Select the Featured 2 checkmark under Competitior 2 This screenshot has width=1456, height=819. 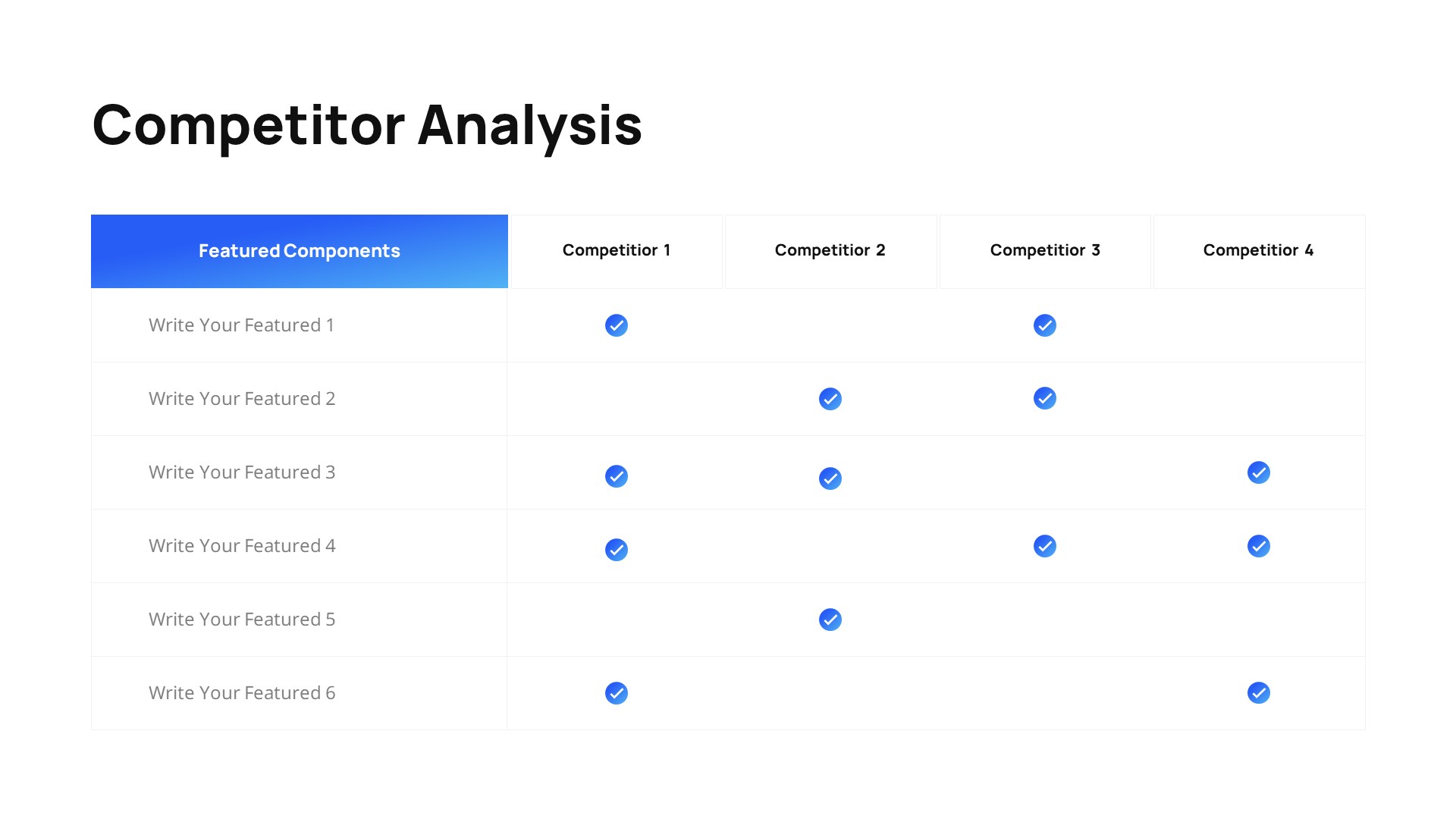830,399
